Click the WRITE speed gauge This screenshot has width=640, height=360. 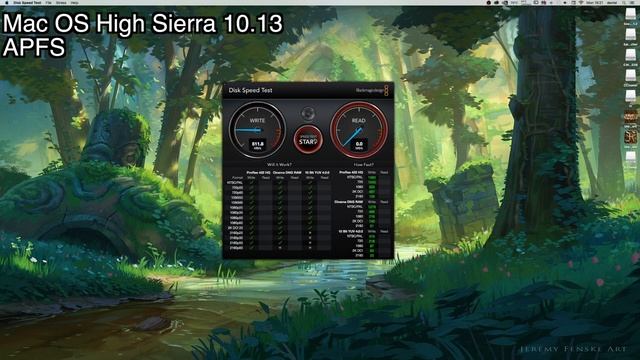pyautogui.click(x=257, y=130)
